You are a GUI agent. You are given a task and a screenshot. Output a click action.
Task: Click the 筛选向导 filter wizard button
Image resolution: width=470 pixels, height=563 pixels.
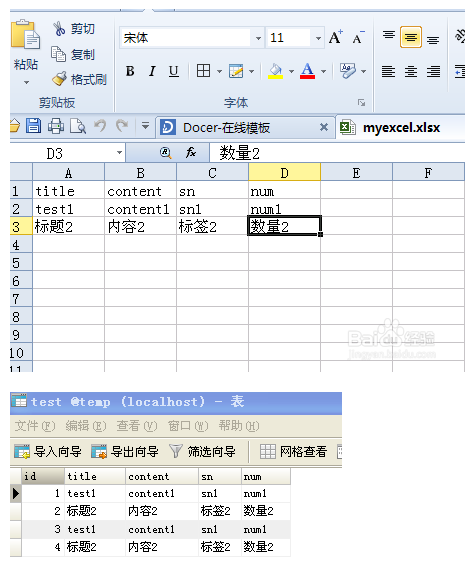(x=203, y=451)
